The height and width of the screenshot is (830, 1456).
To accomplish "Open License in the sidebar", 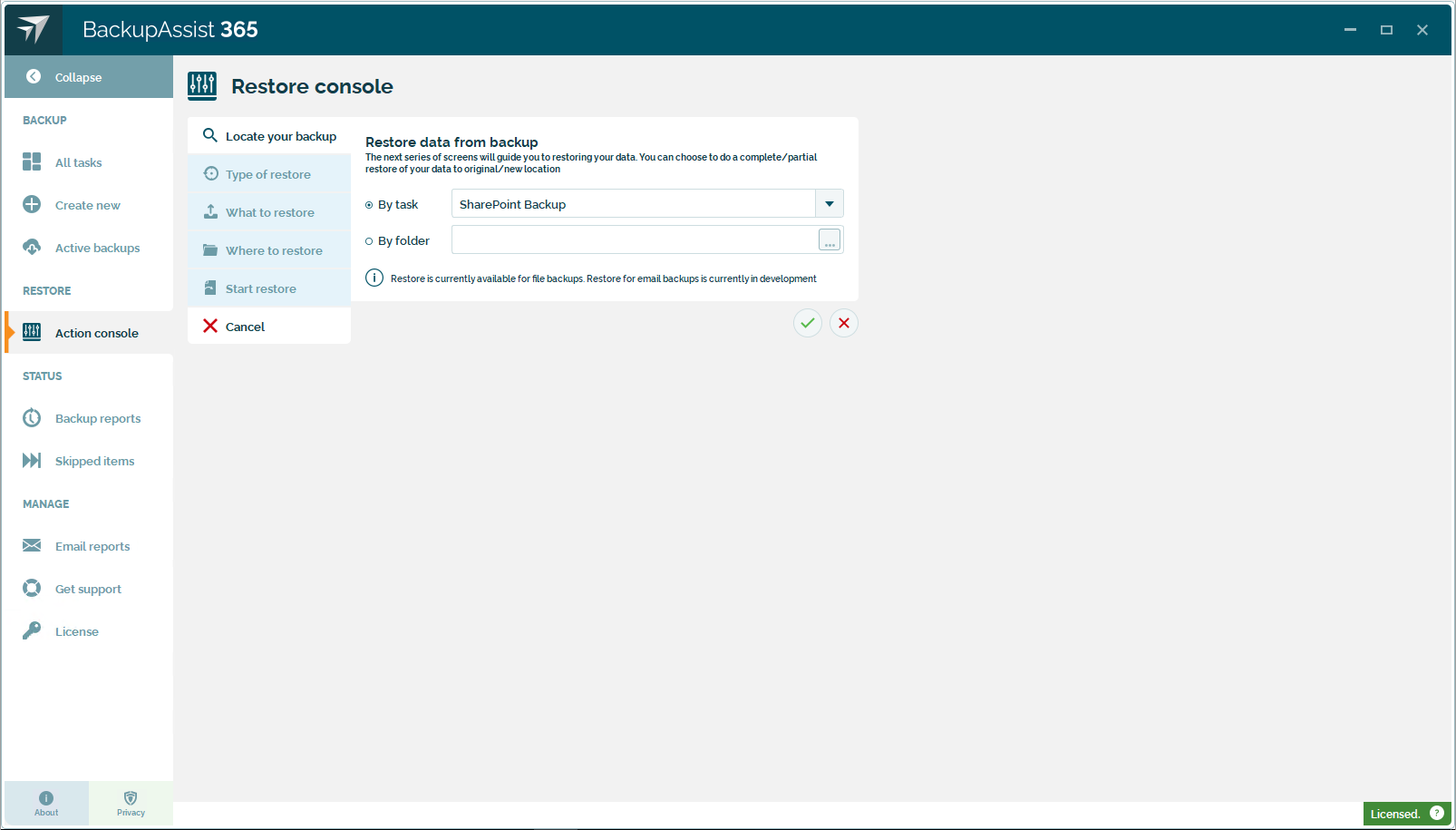I will click(89, 631).
